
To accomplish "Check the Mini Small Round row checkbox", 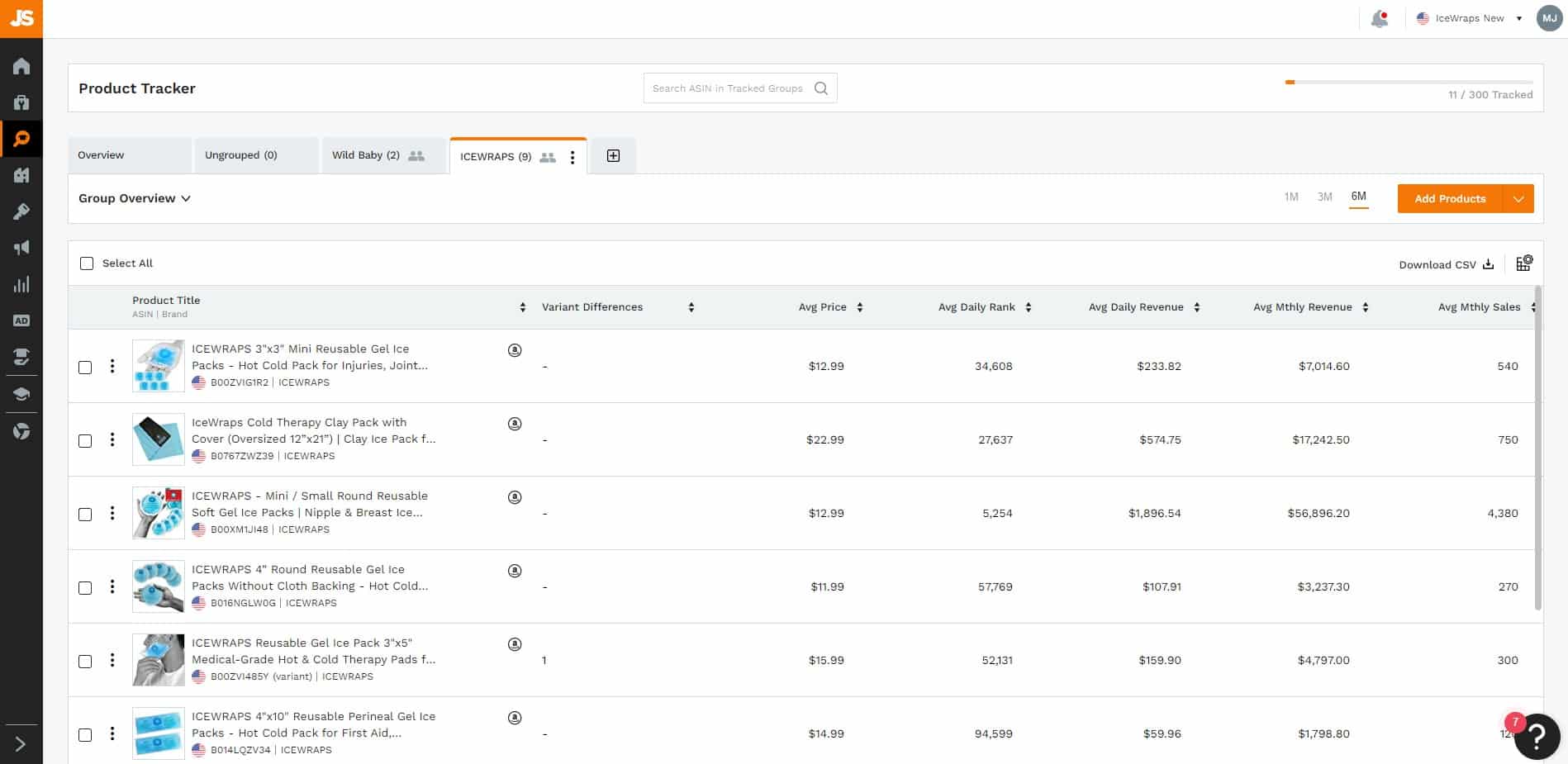I will point(85,515).
